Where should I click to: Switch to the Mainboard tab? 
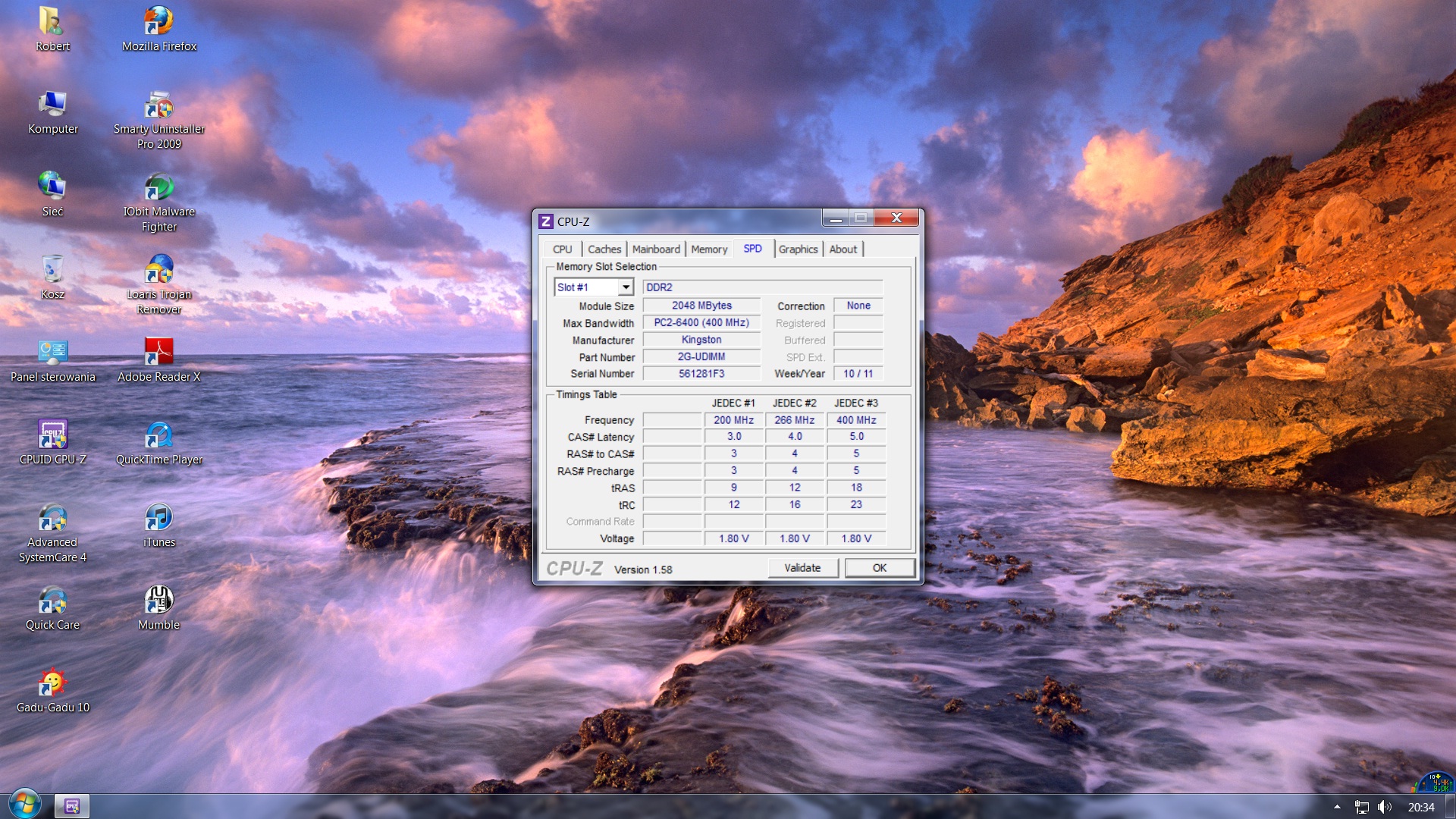coord(655,249)
